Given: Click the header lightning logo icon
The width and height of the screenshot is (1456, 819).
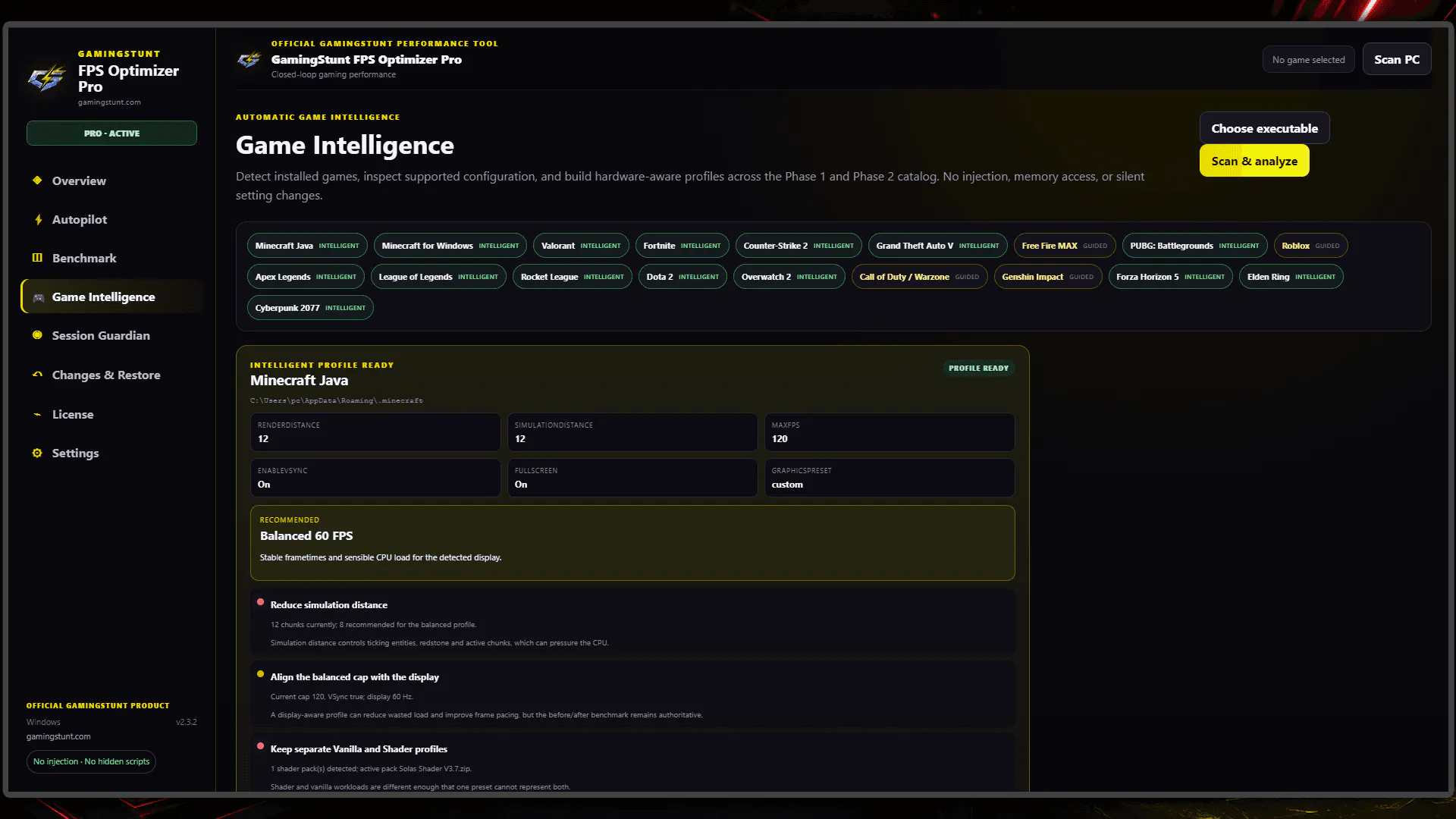Looking at the screenshot, I should pyautogui.click(x=249, y=59).
